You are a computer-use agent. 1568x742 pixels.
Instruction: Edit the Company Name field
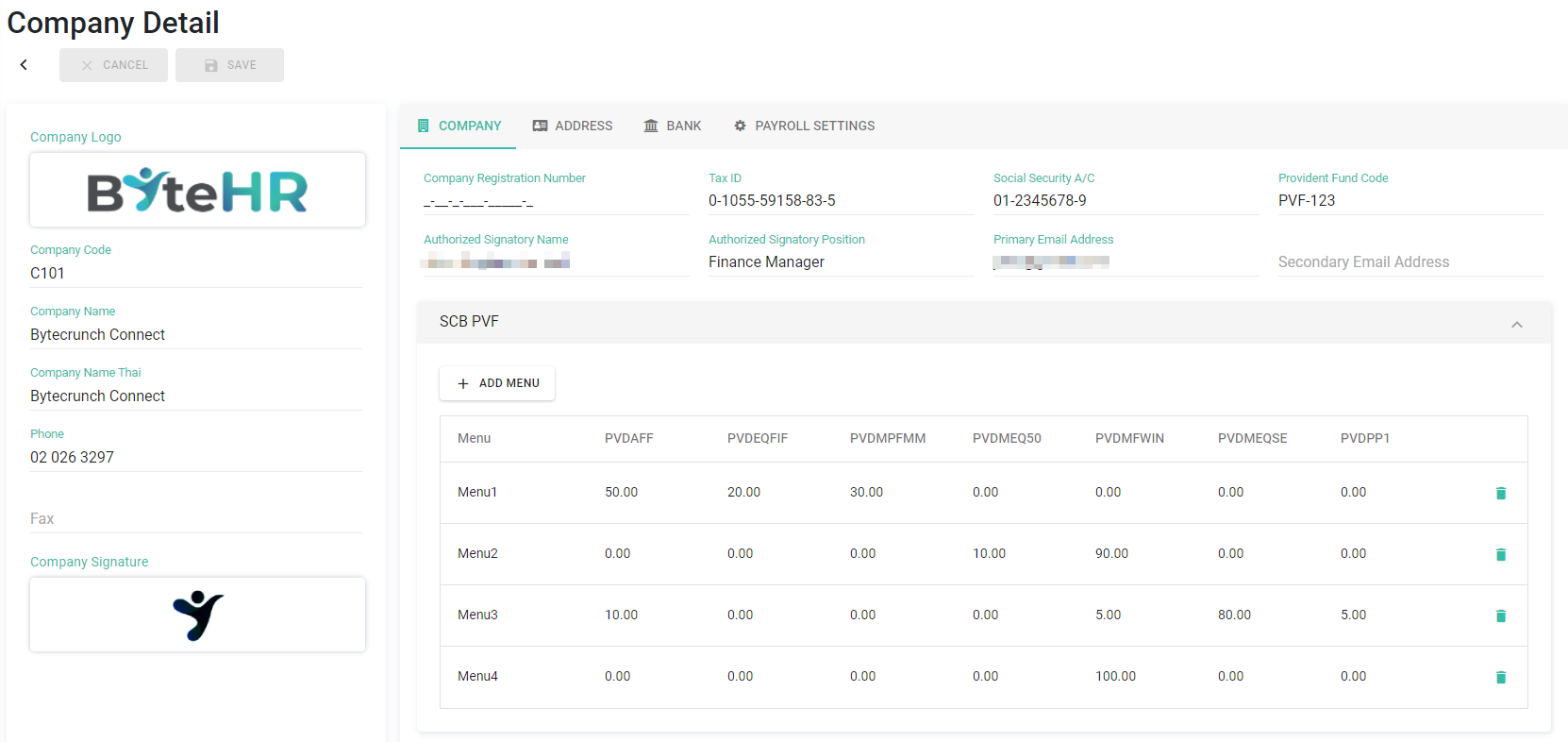[196, 335]
